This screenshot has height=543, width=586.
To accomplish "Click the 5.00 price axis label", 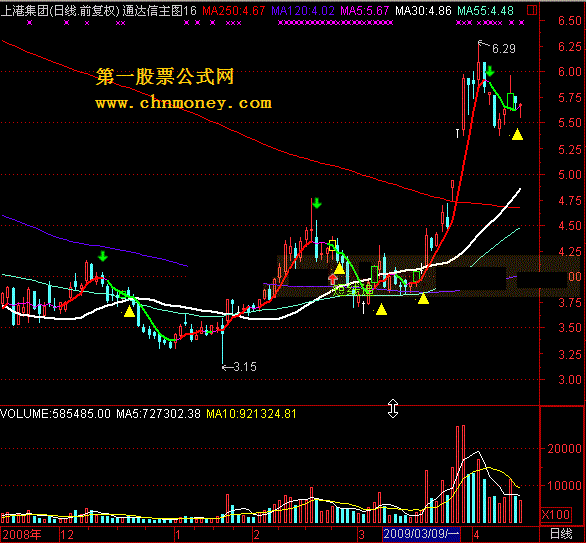I will (570, 175).
